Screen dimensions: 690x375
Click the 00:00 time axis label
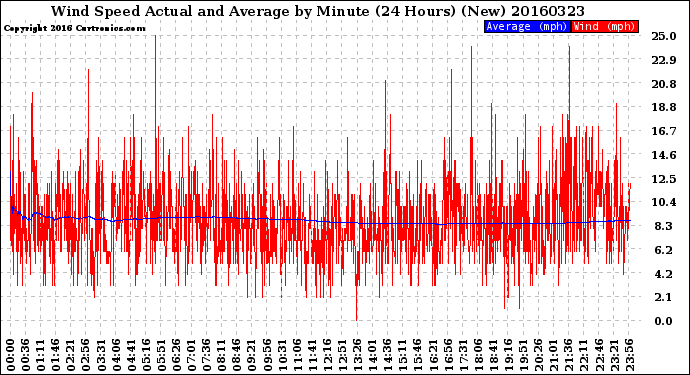click(x=11, y=355)
